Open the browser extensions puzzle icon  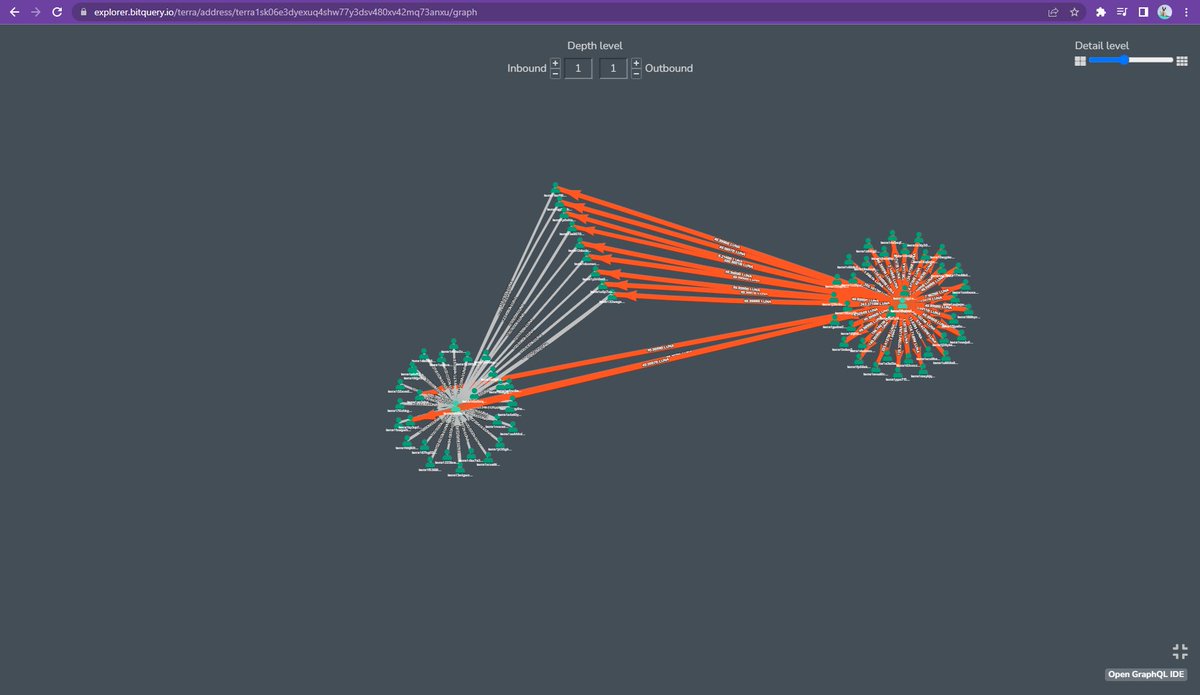click(1101, 12)
